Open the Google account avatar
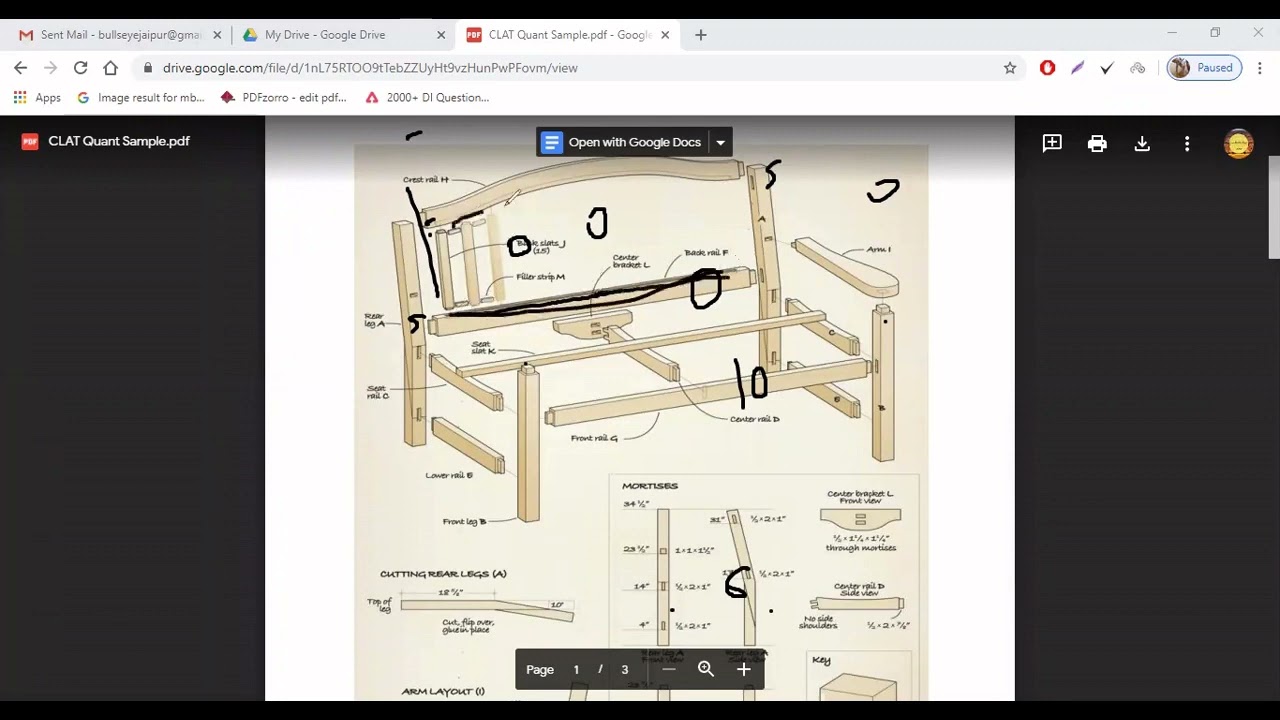 click(1239, 144)
